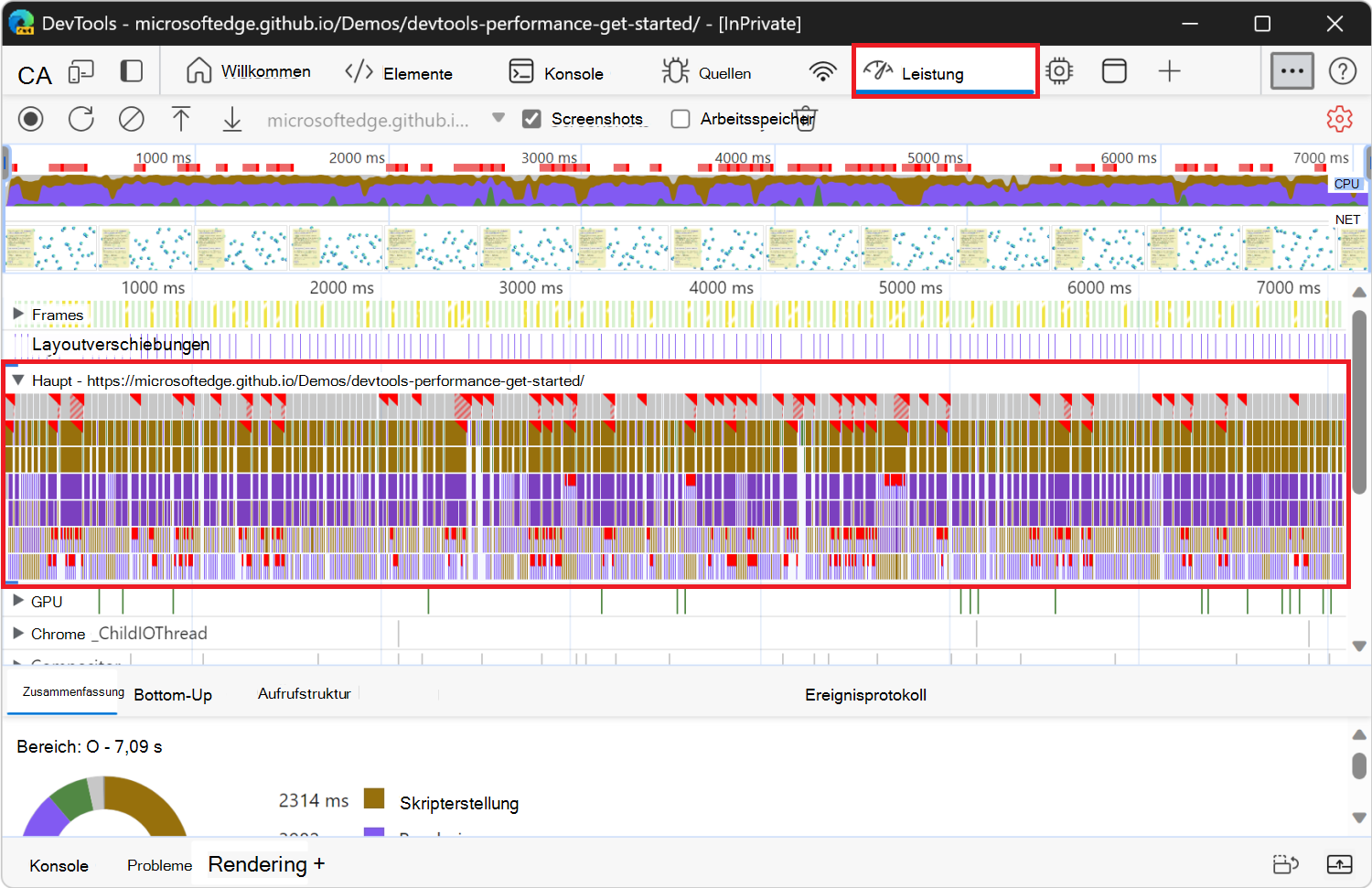Expand the Frames track
The width and height of the screenshot is (1372, 888).
tap(18, 314)
